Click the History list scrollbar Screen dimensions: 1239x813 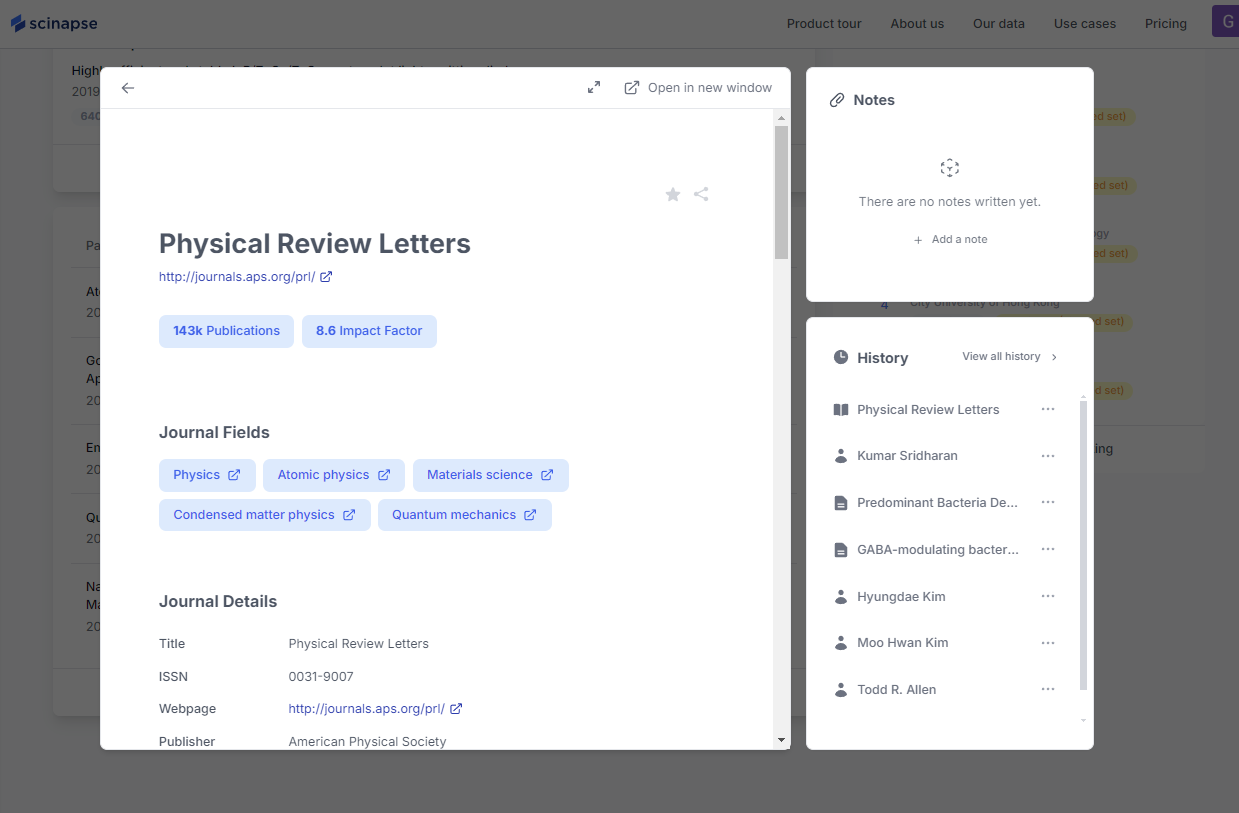tap(1083, 545)
